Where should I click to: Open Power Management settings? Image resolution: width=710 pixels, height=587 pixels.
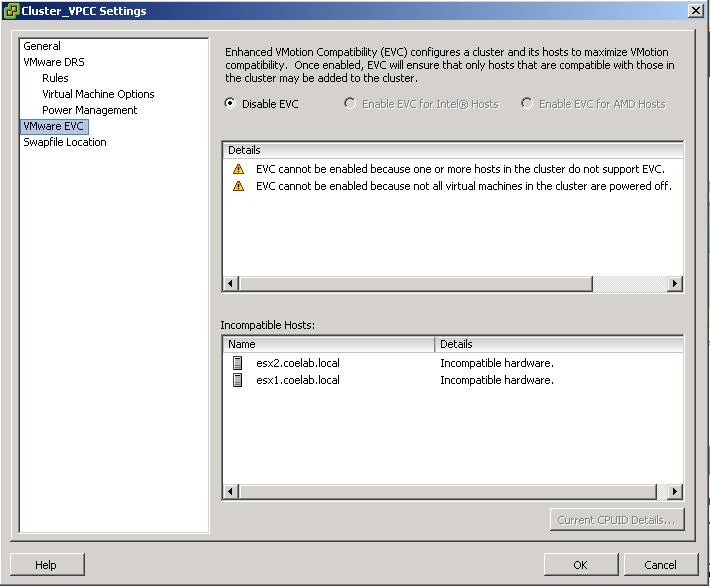(x=89, y=110)
